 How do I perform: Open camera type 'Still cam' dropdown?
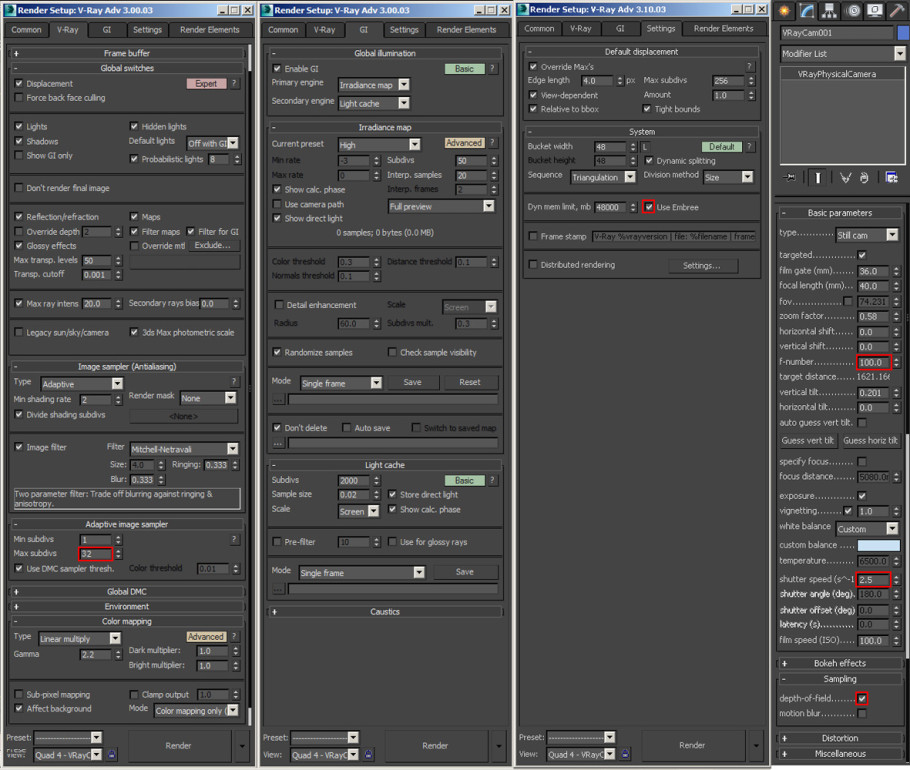click(867, 235)
